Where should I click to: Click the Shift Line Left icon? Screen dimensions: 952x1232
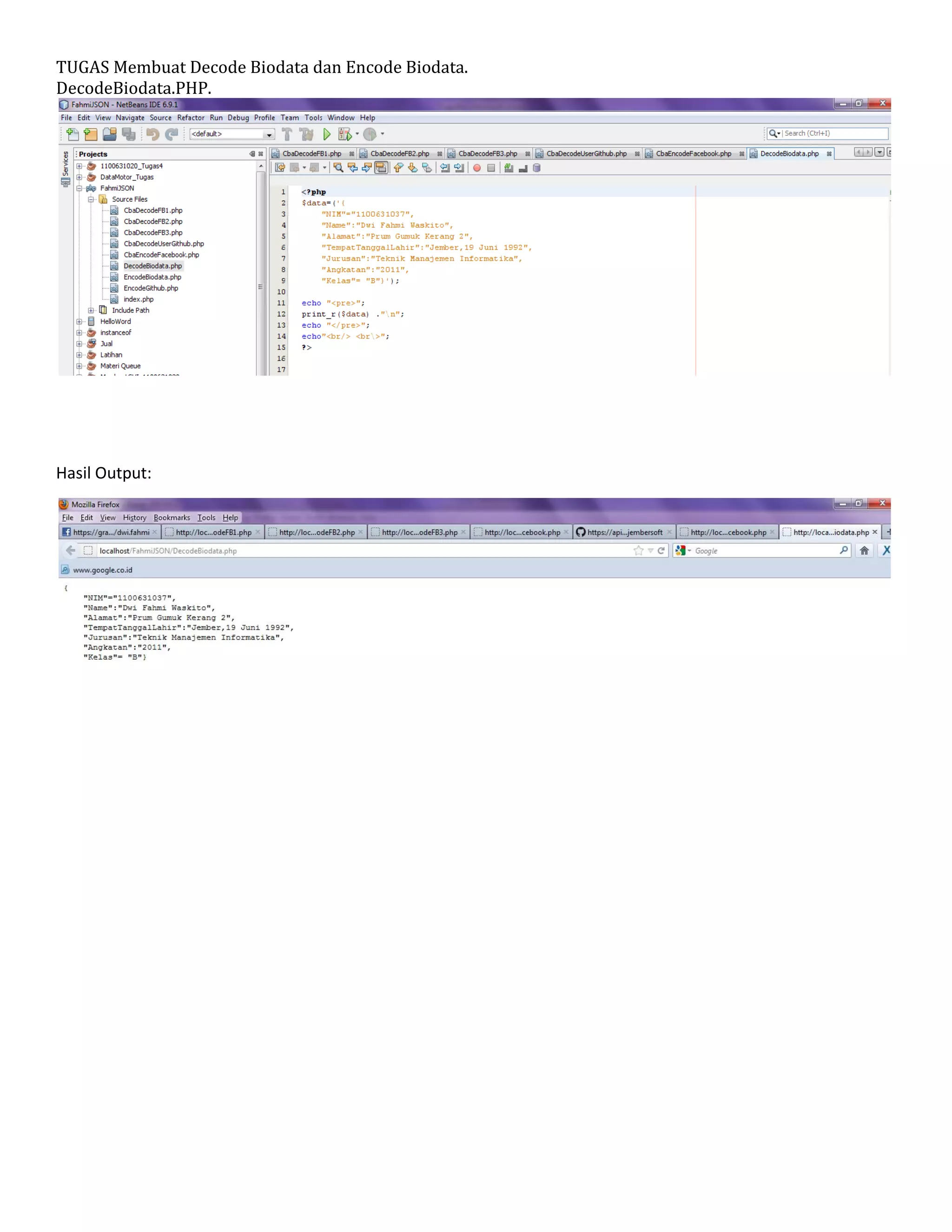tap(445, 167)
